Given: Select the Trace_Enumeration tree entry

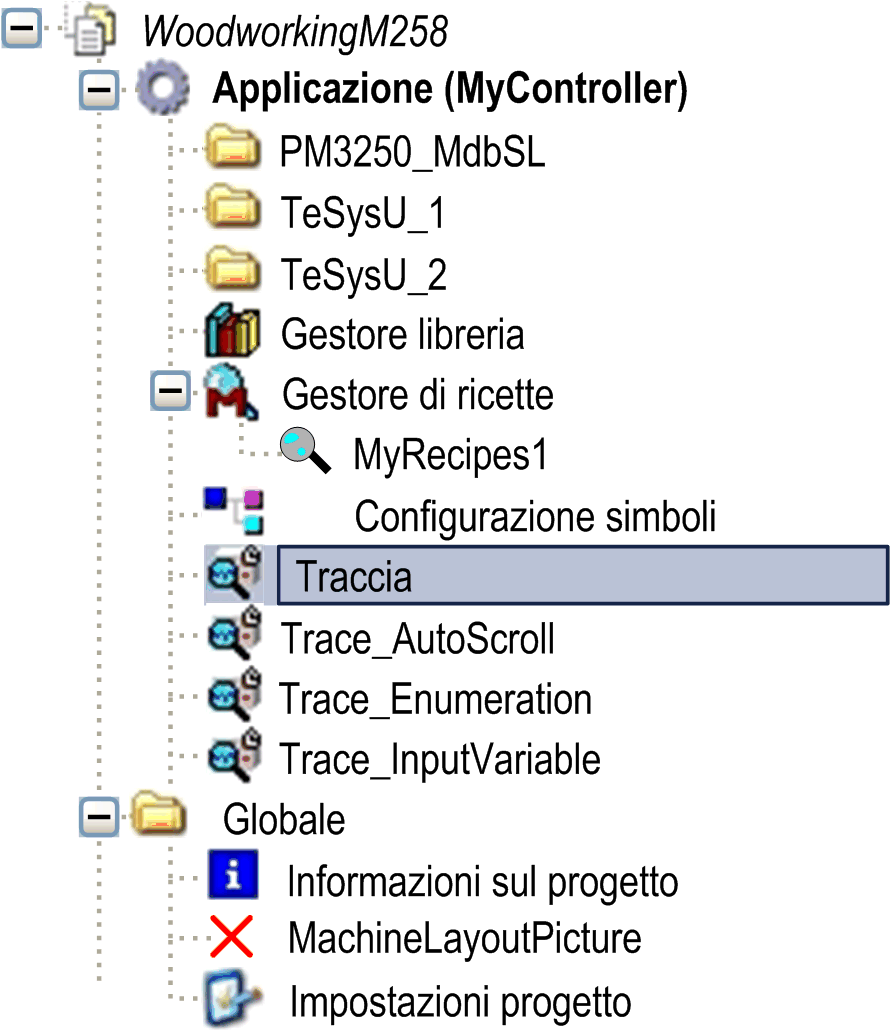Looking at the screenshot, I should [435, 698].
